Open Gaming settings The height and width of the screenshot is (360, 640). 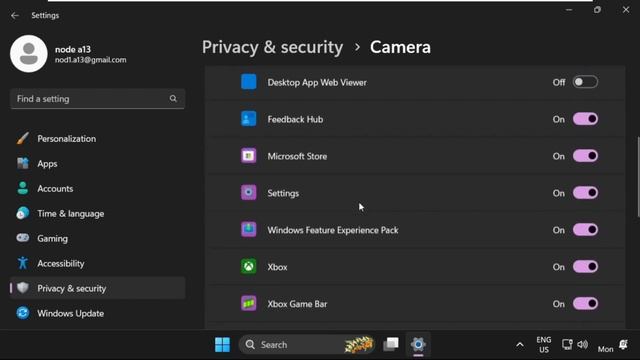point(98,238)
